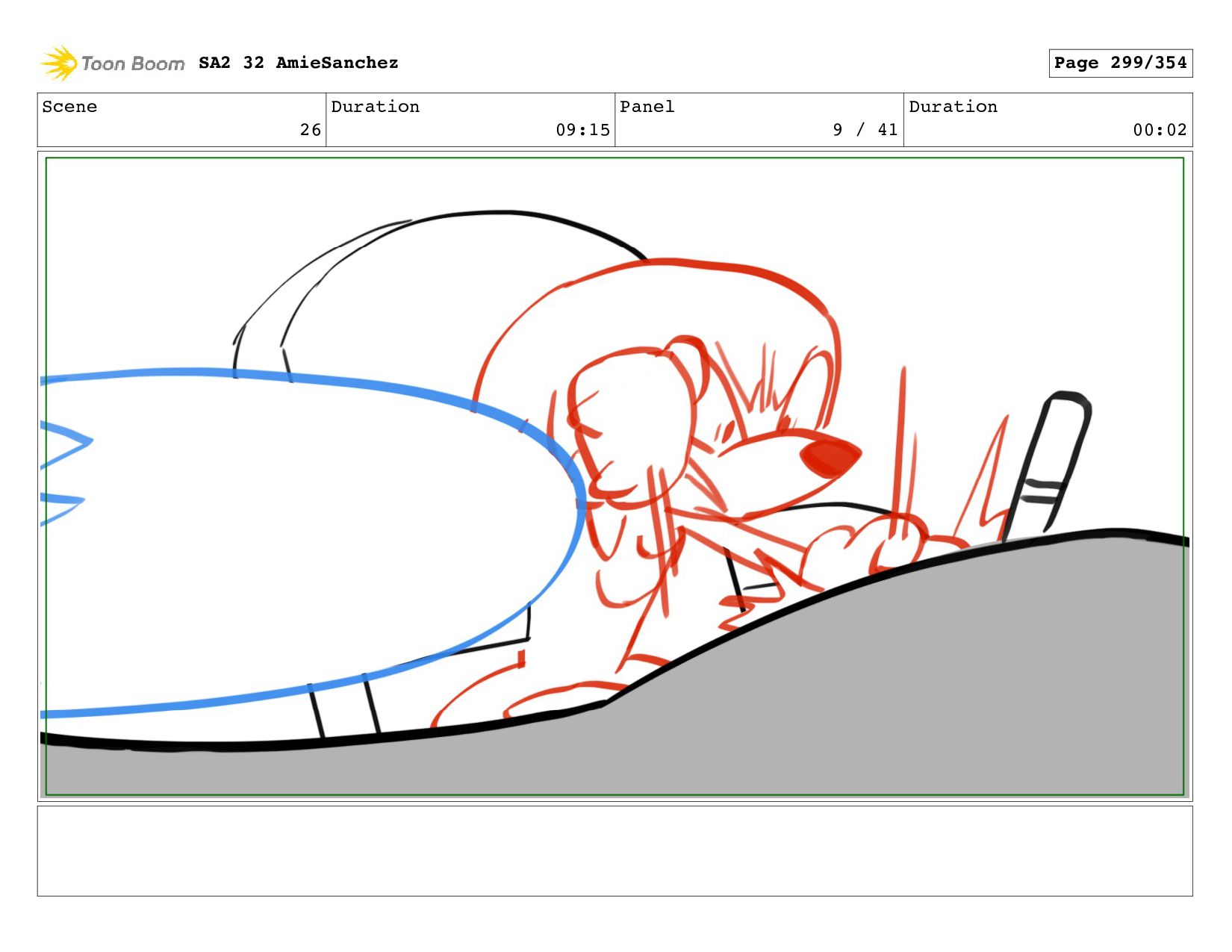The height and width of the screenshot is (952, 1232).
Task: Click the 'Toon Boom' wordmark text
Action: coord(133,64)
